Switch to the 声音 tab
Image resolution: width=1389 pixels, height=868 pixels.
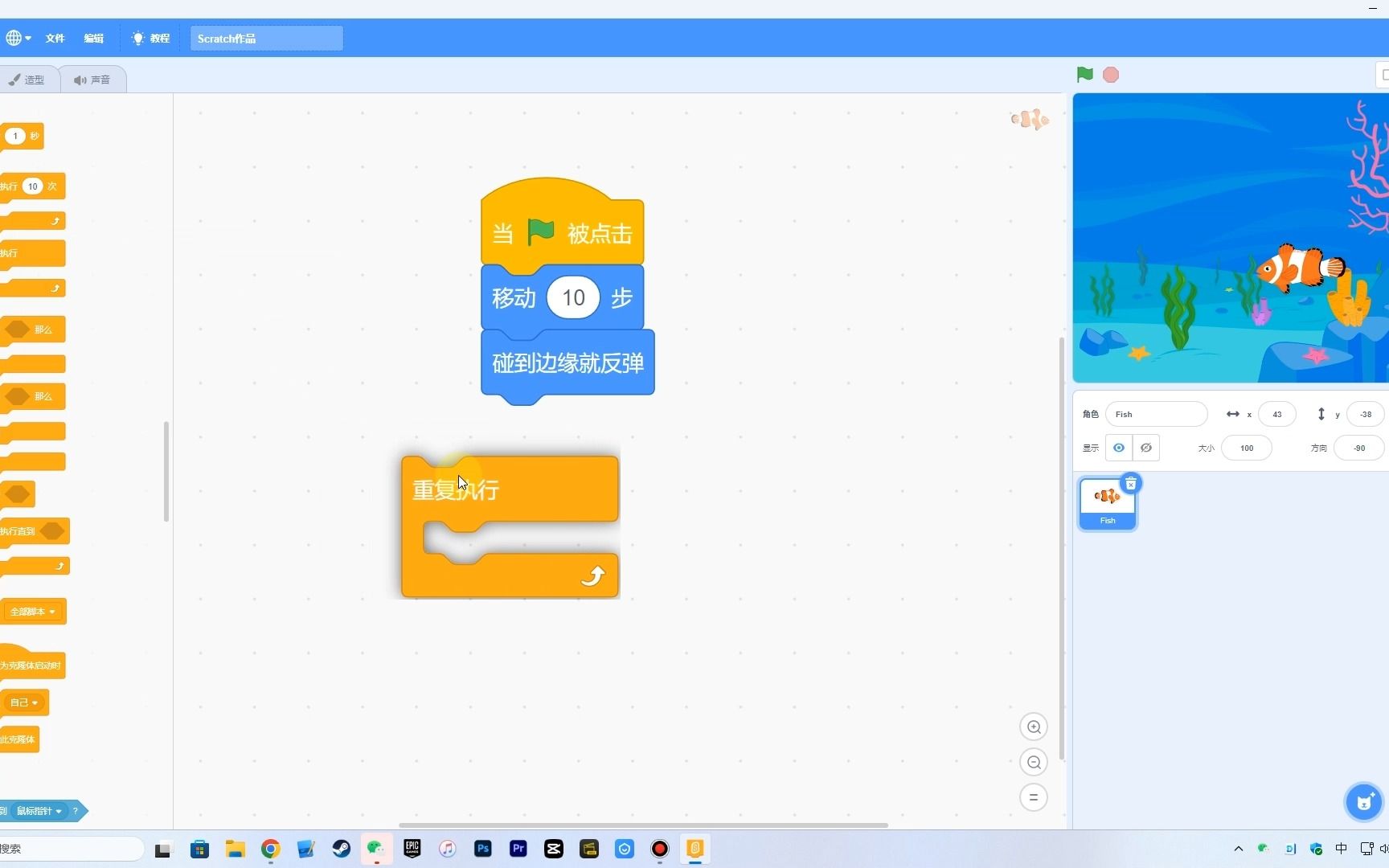point(93,79)
